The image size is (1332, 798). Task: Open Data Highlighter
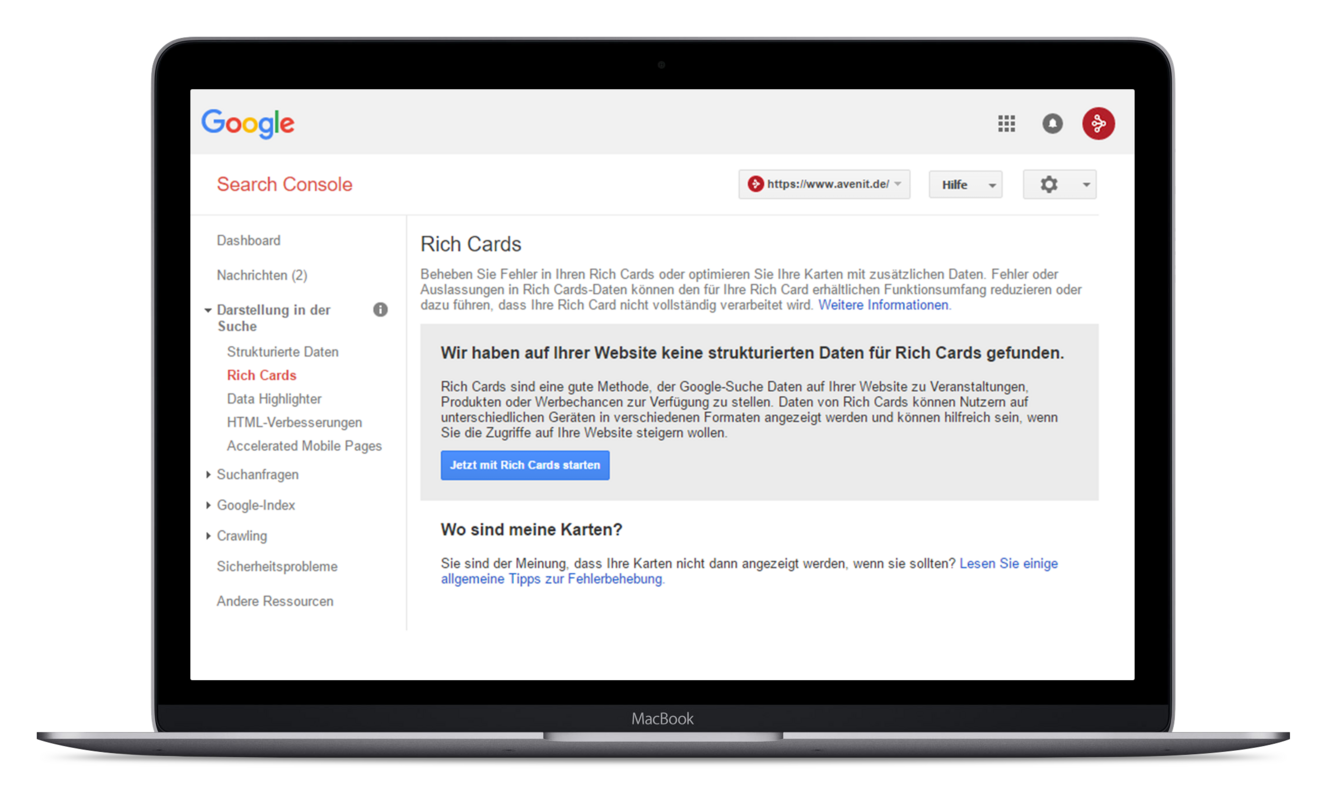[274, 399]
